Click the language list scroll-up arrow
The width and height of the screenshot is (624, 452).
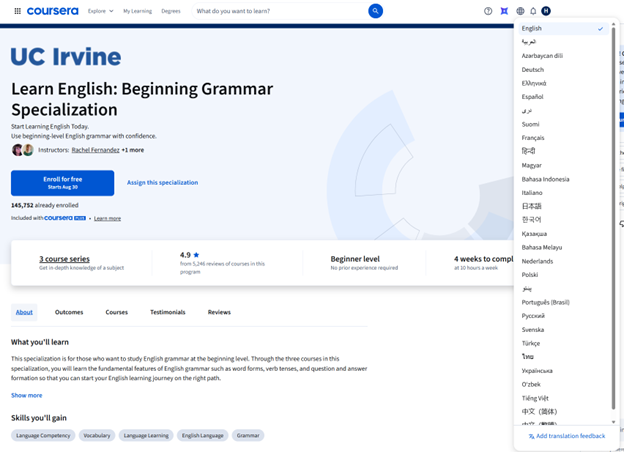(613, 25)
